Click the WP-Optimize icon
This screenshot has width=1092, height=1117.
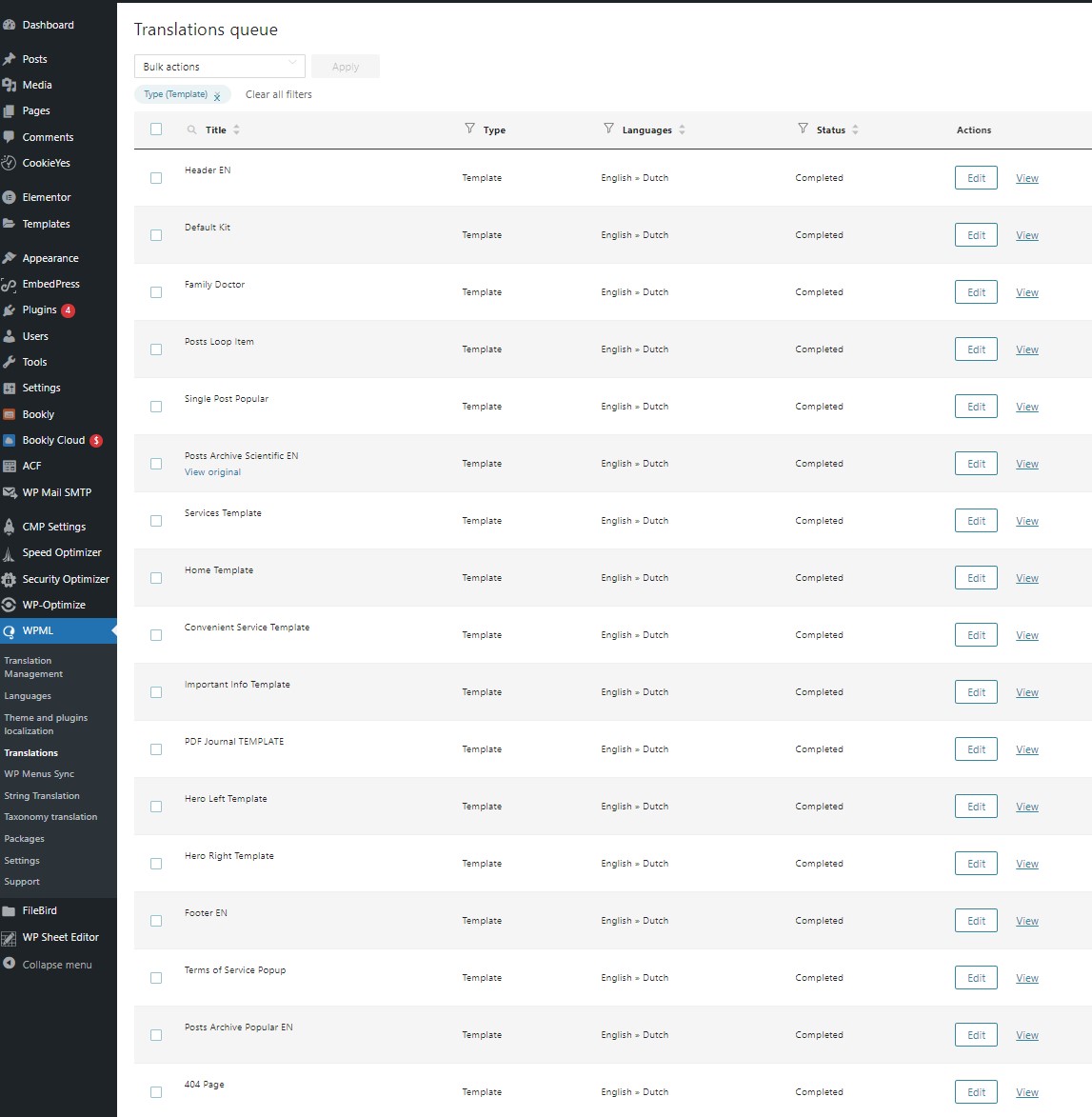10,605
